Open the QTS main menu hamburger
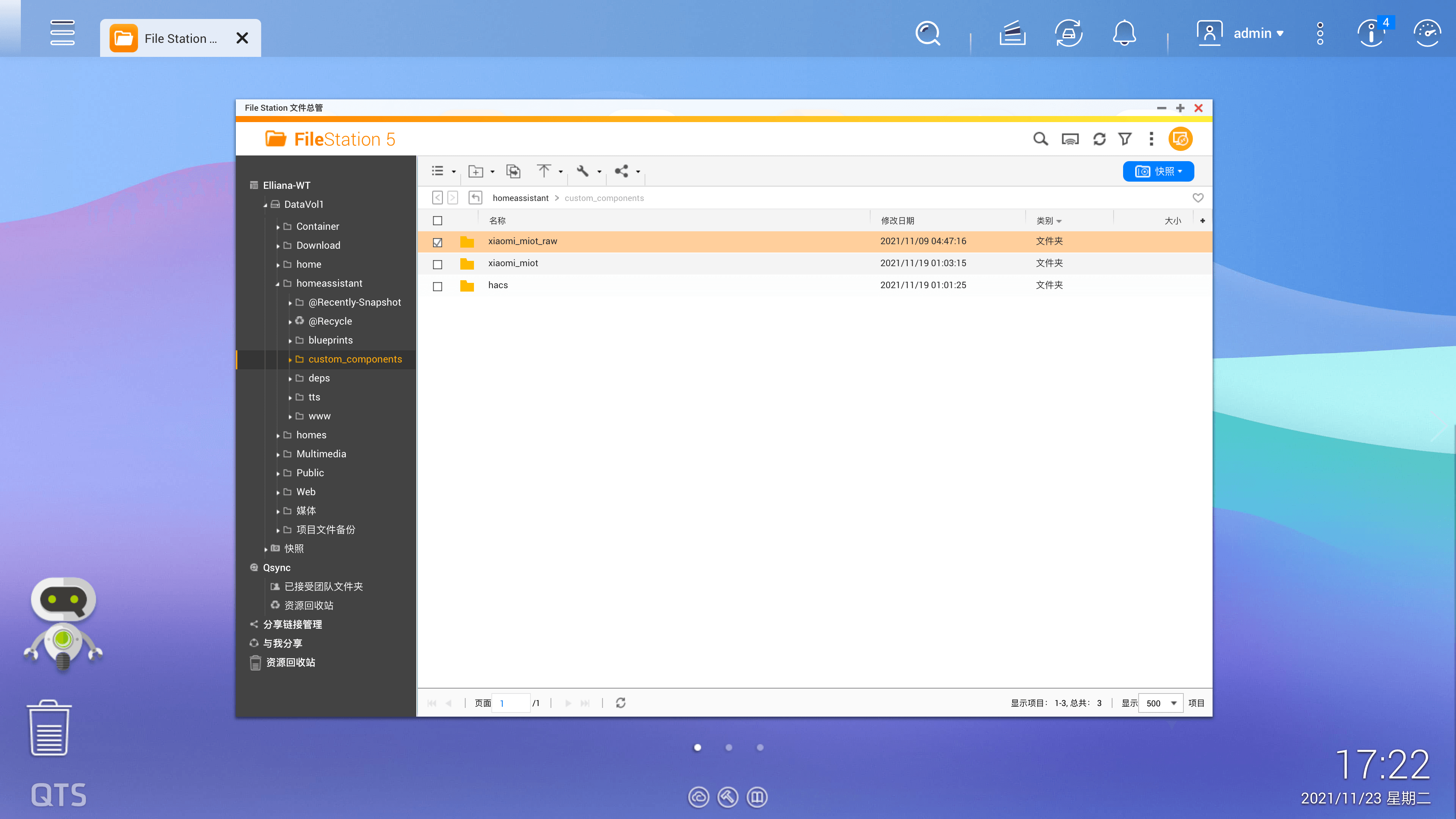The width and height of the screenshot is (1456, 819). tap(62, 33)
